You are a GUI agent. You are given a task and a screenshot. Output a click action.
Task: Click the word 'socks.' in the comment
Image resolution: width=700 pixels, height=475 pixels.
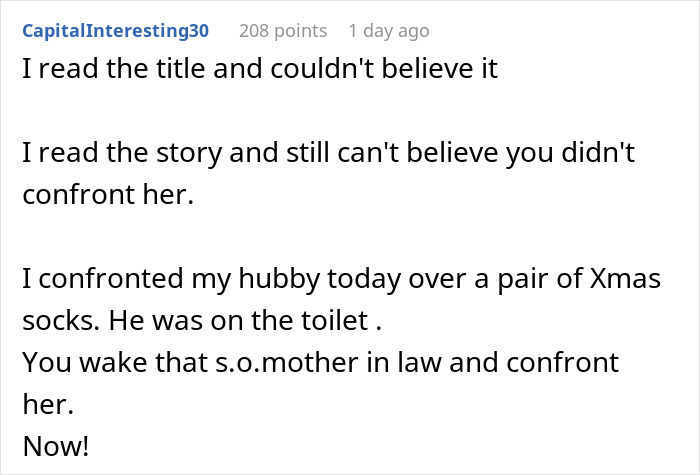[x=61, y=321]
